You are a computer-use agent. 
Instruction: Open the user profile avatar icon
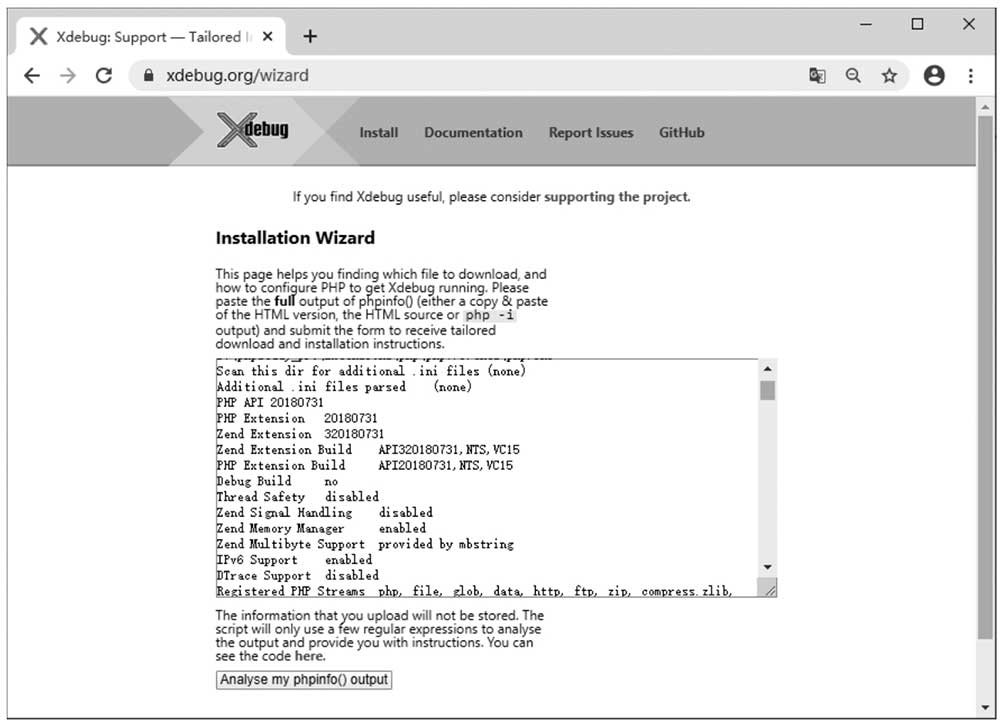pos(934,76)
